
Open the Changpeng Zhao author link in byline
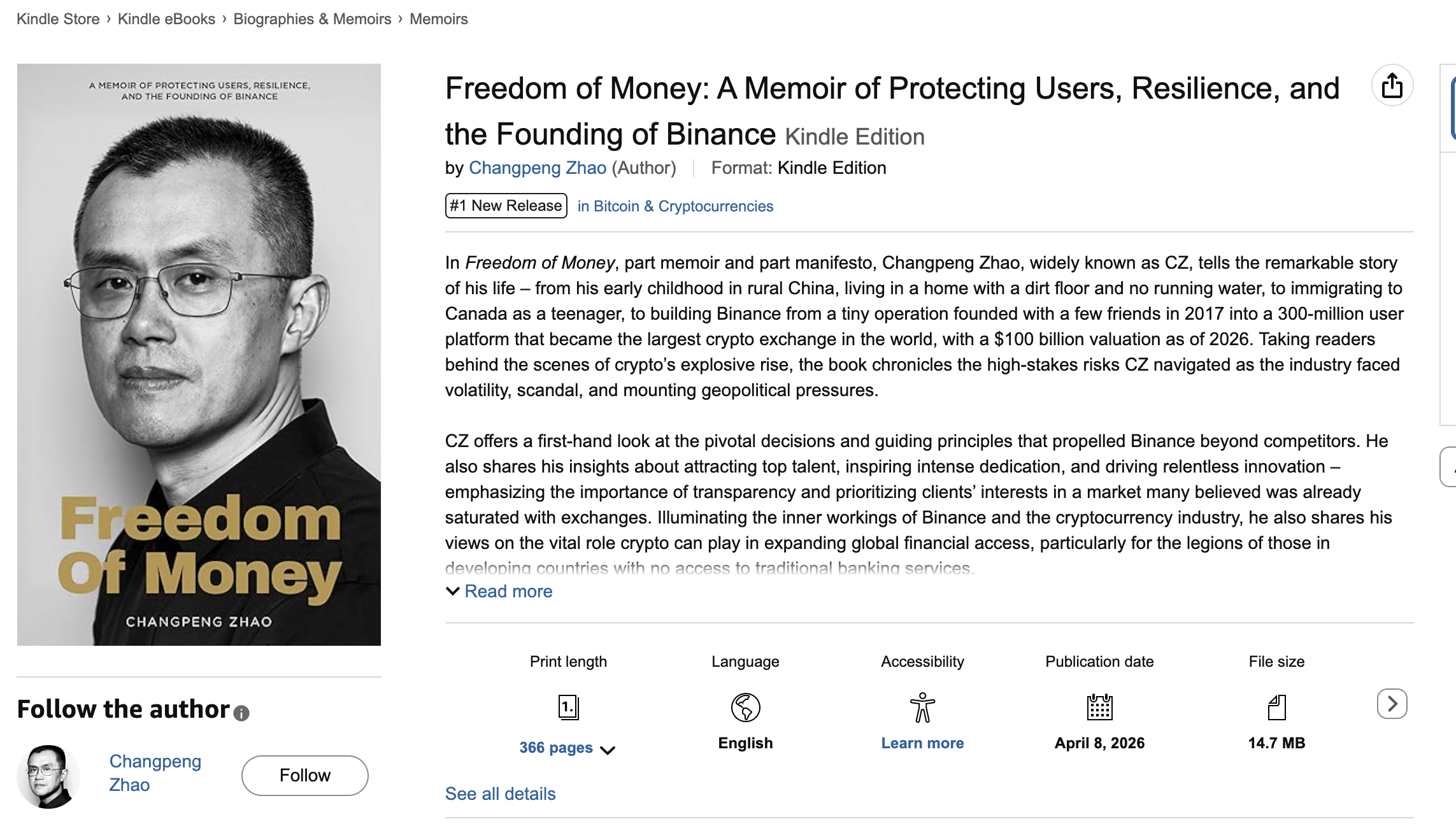[x=537, y=168]
